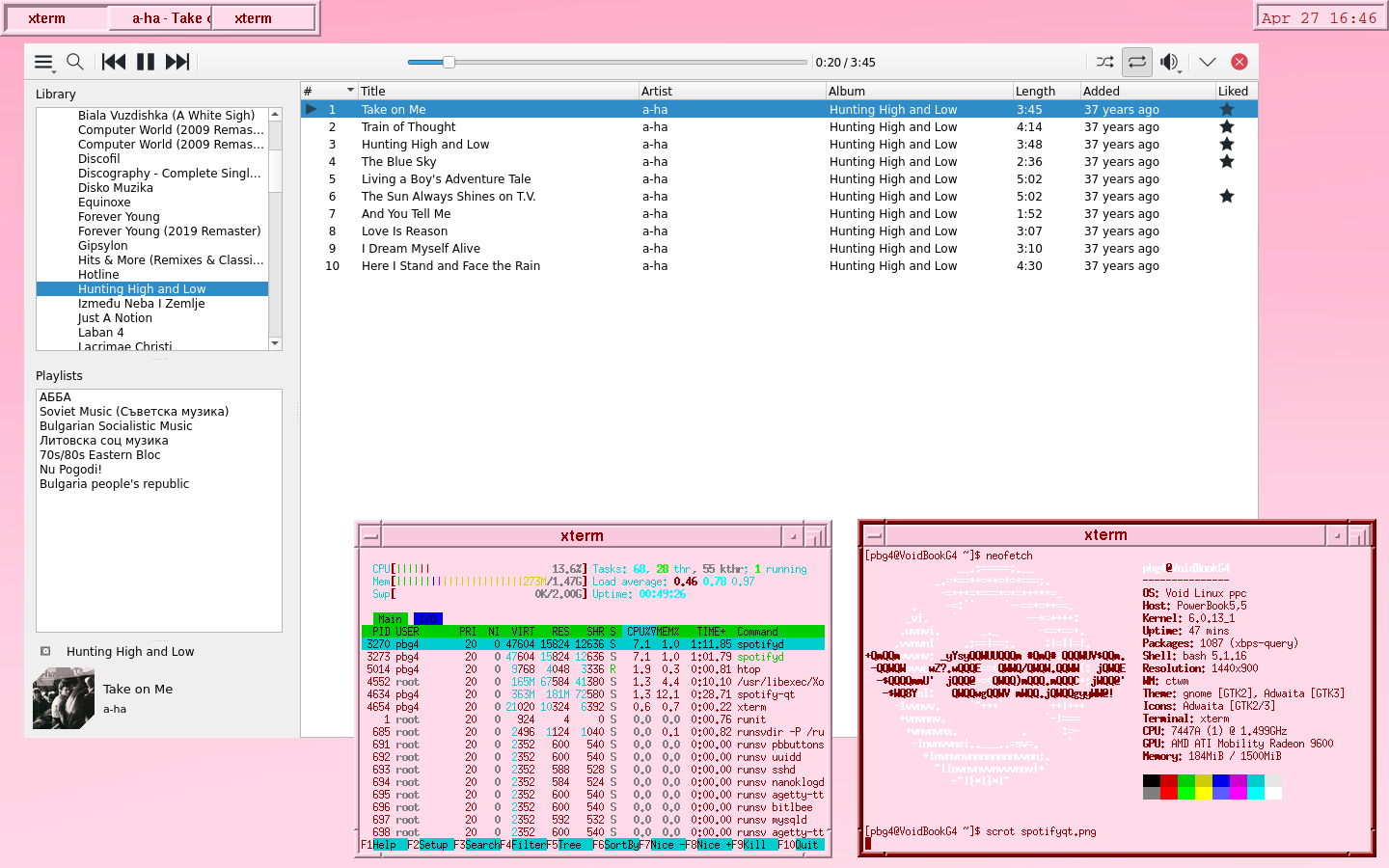1389x868 pixels.
Task: Skip to the next track
Action: click(x=177, y=62)
